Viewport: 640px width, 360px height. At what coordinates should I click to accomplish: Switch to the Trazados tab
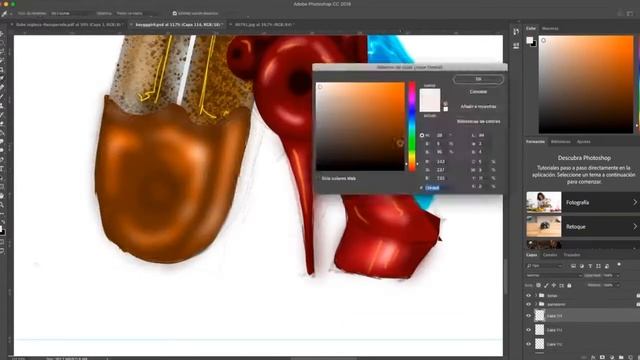point(572,255)
